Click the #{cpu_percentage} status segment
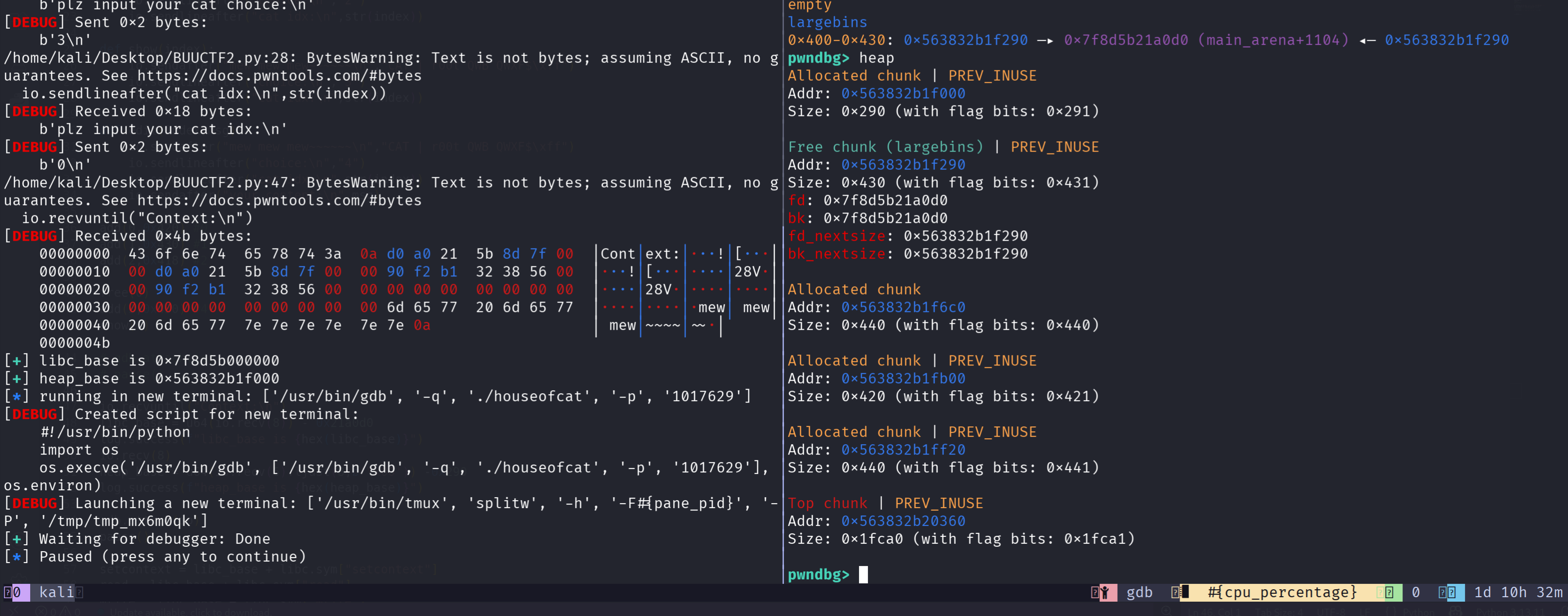Screen dimensions: 1568x616 [x=1283, y=592]
